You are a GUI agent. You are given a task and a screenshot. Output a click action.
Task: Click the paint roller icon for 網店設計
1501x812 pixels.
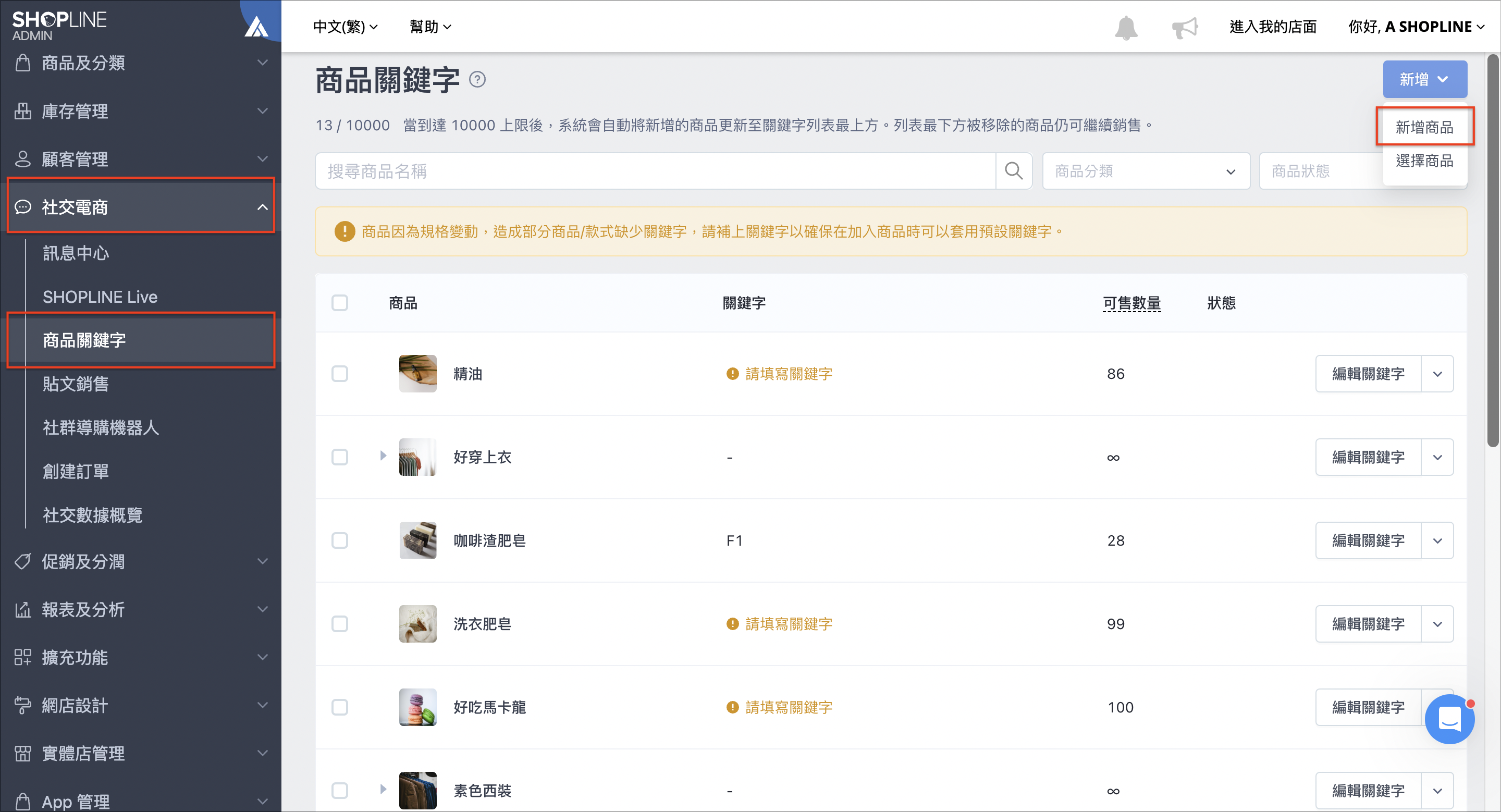click(23, 705)
